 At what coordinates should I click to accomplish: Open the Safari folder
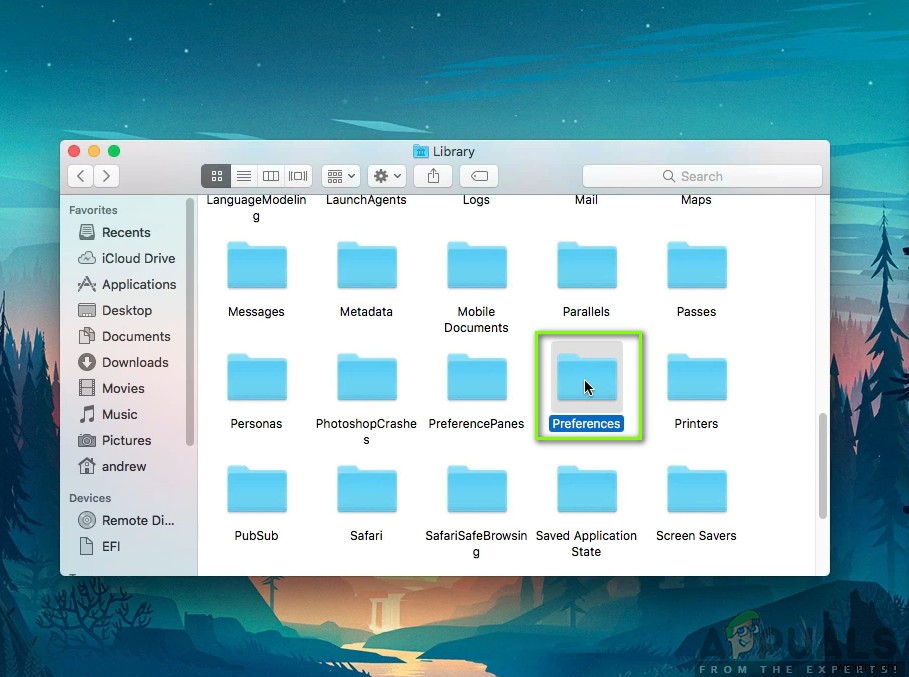[x=366, y=490]
